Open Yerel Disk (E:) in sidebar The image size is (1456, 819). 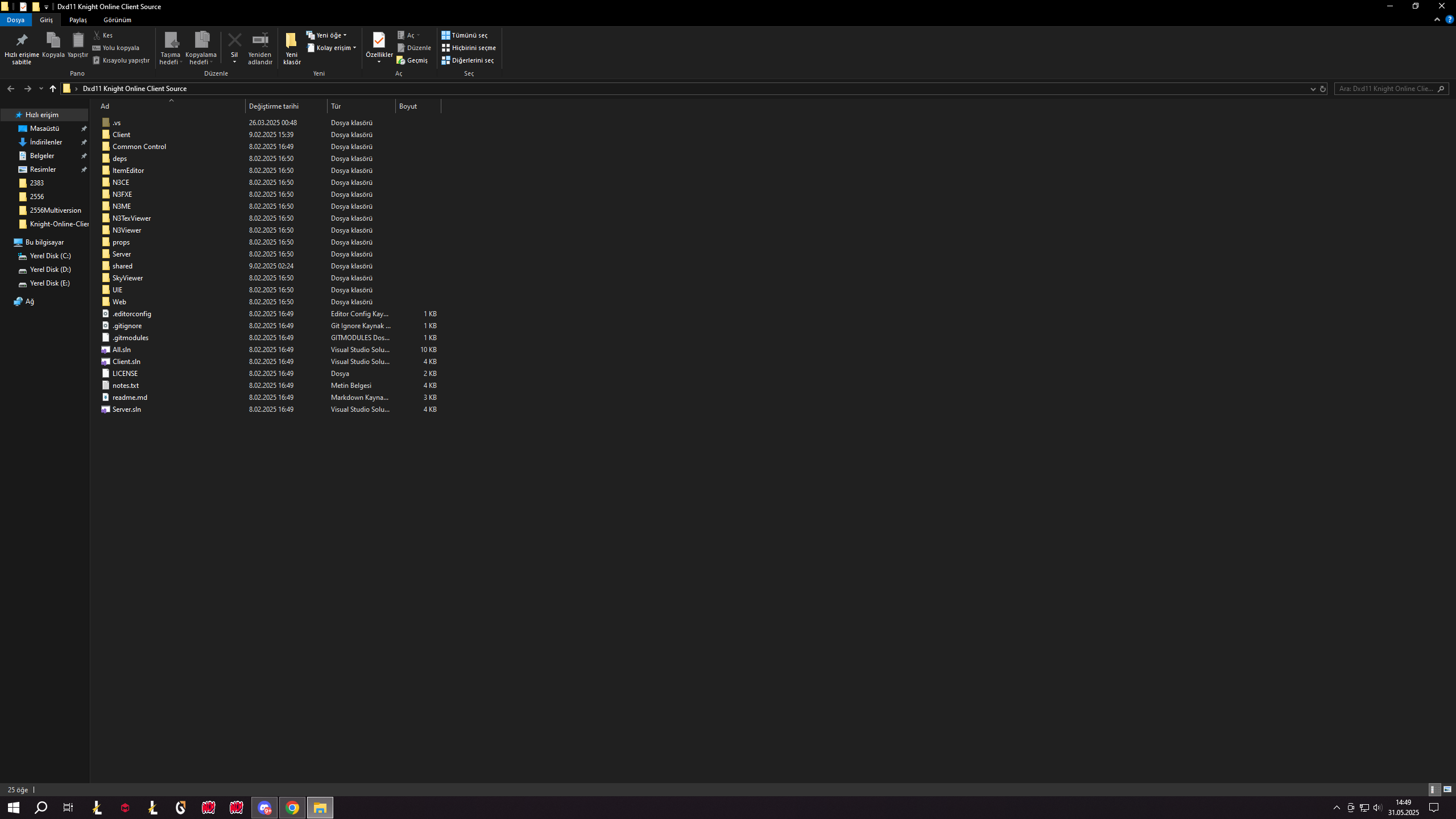point(49,283)
